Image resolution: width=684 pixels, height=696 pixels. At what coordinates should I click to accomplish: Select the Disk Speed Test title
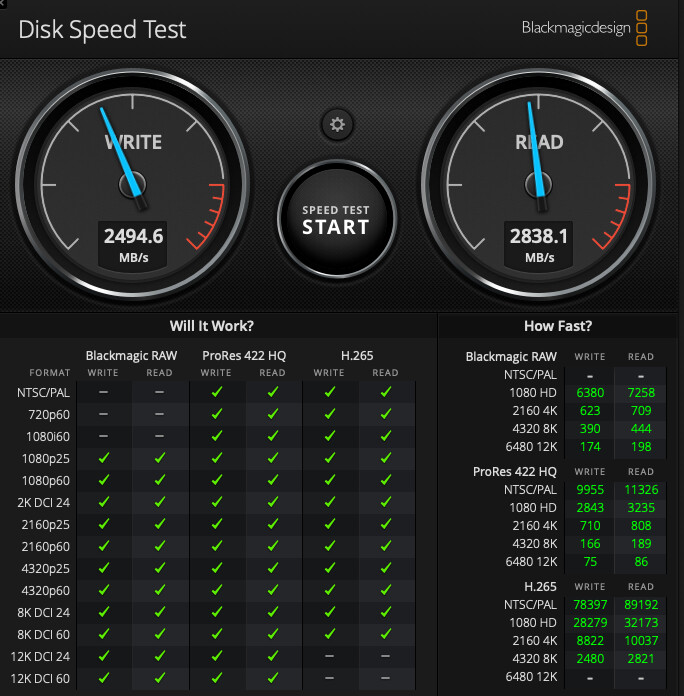click(x=102, y=30)
